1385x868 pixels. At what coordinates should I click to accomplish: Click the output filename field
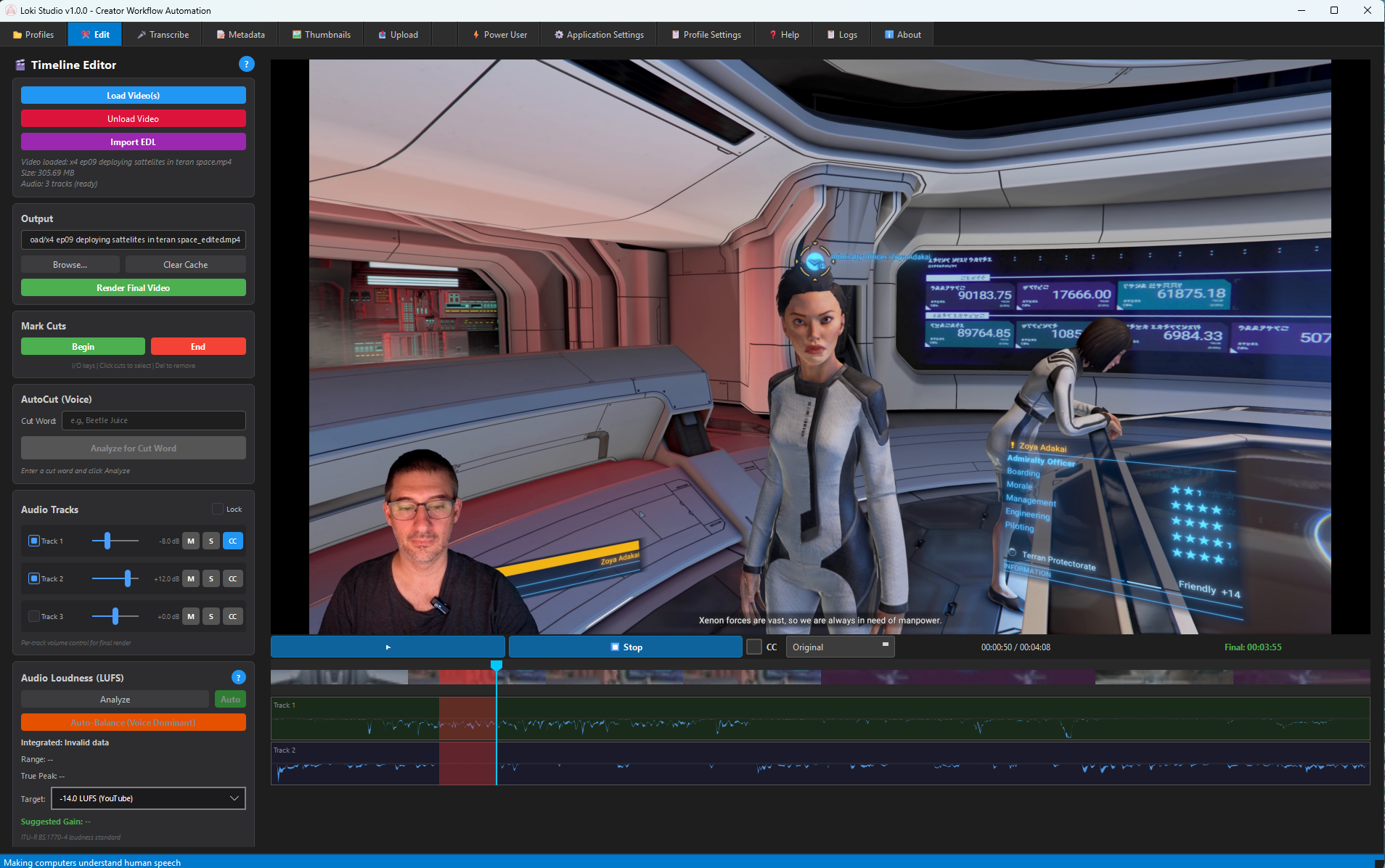point(133,239)
